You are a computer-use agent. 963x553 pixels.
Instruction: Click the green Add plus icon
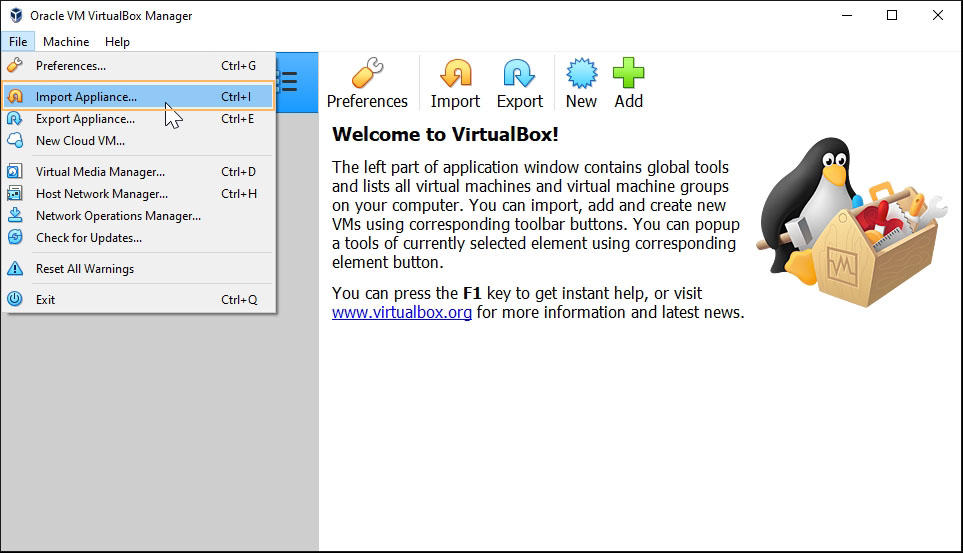click(628, 75)
